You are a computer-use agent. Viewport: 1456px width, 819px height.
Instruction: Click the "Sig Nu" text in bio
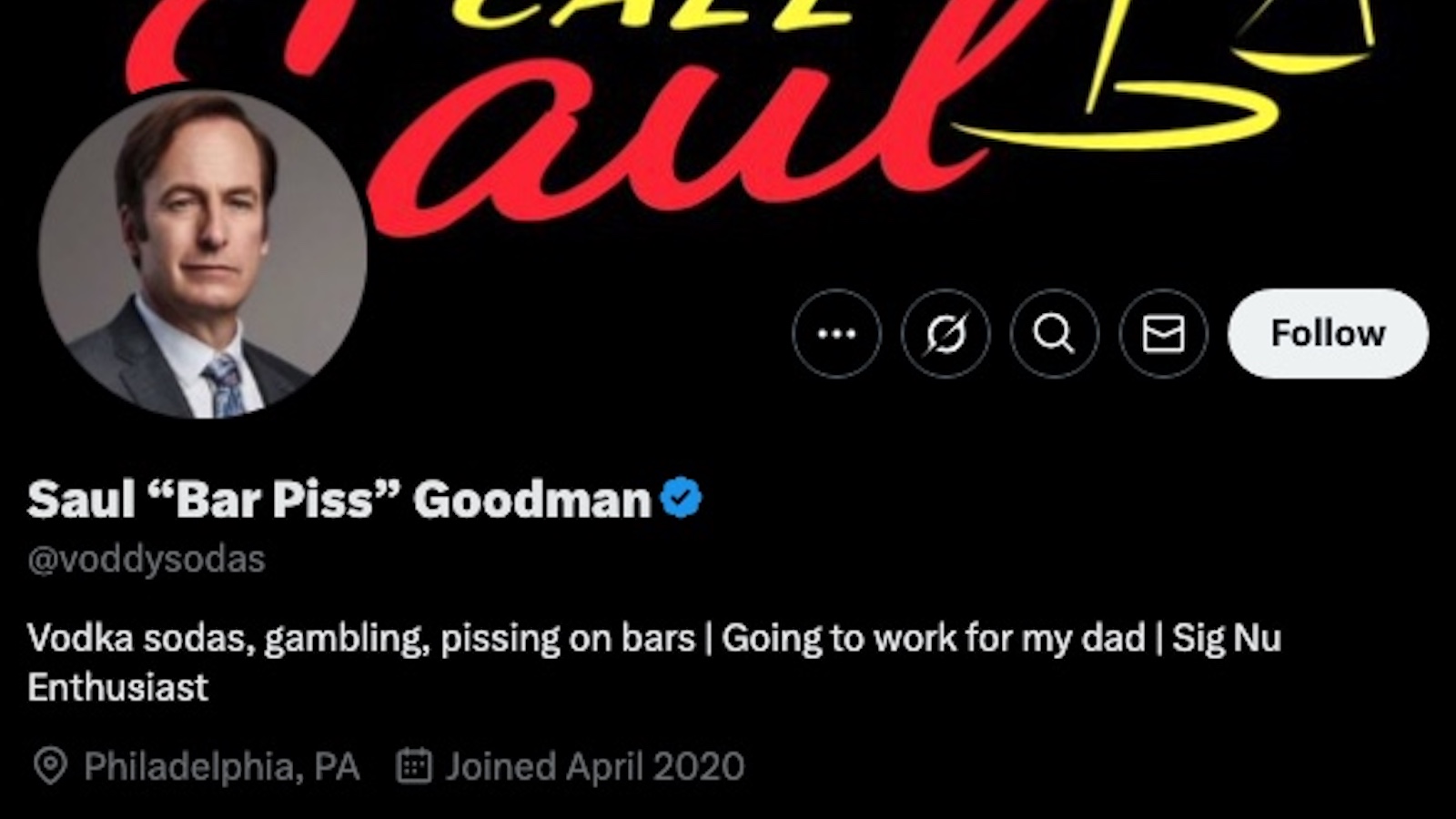[1226, 639]
